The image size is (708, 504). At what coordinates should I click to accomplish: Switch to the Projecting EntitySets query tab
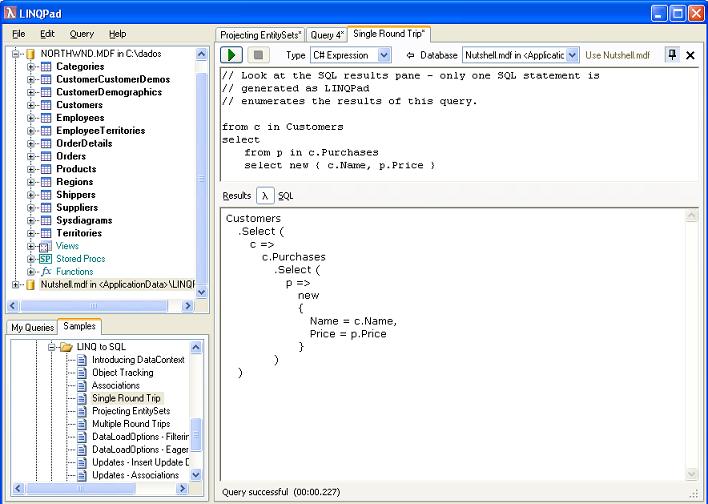point(261,35)
